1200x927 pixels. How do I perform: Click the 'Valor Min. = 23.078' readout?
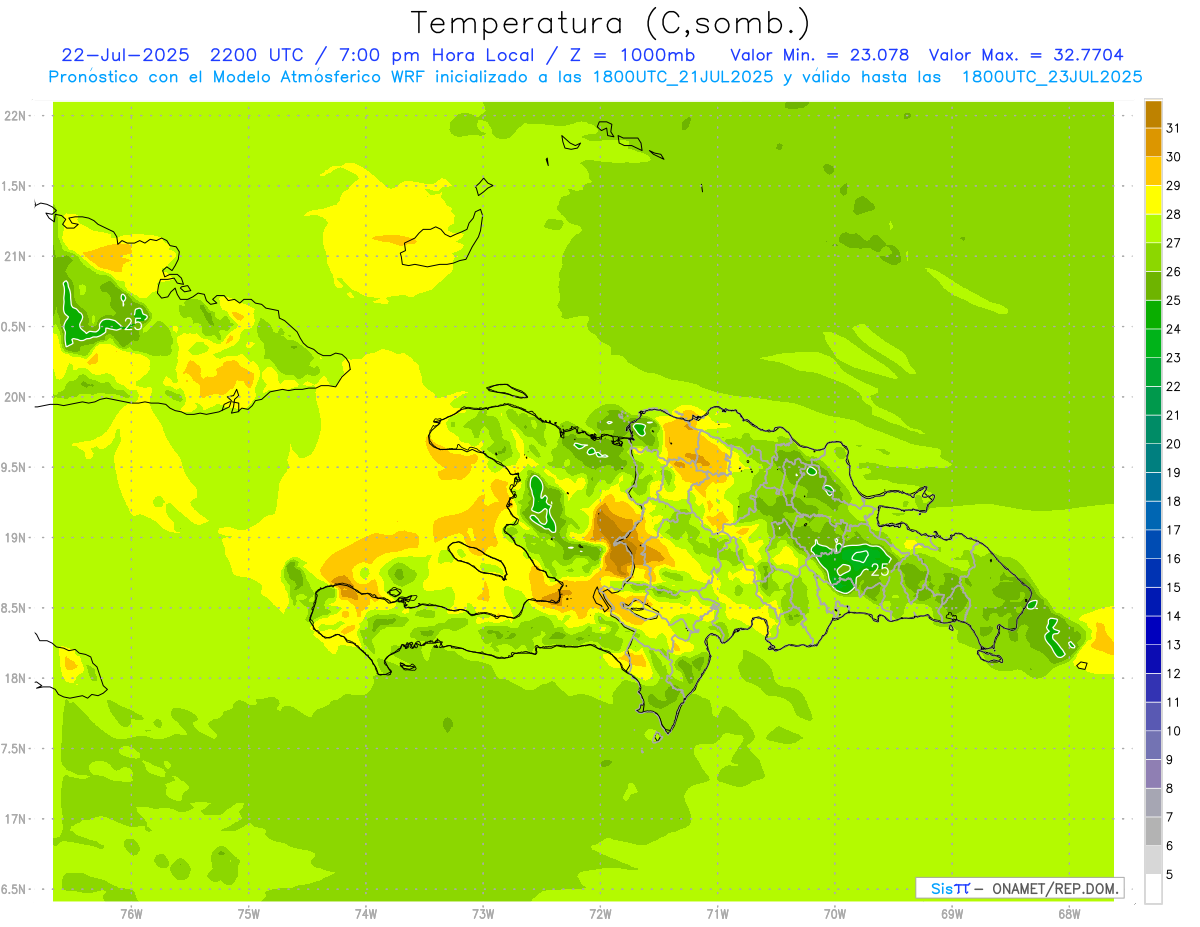click(x=819, y=55)
